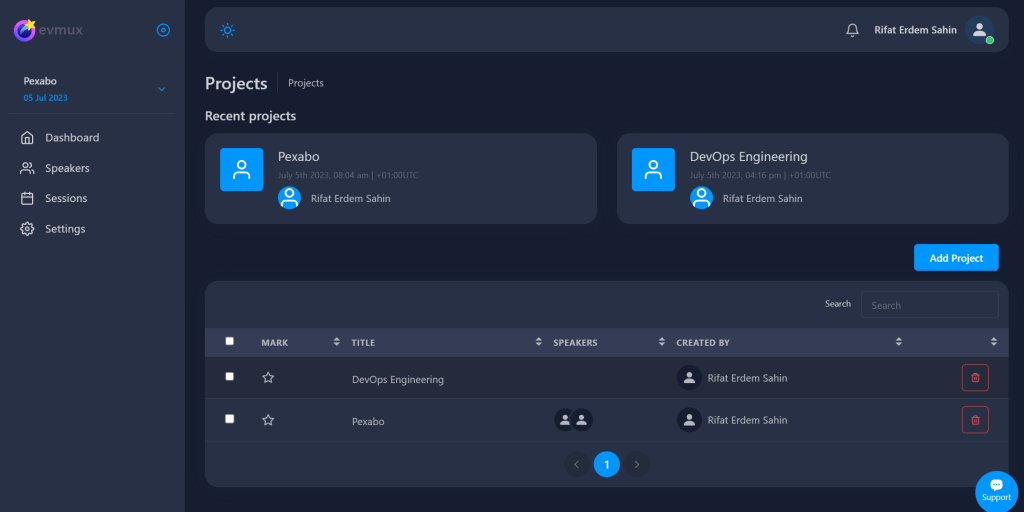This screenshot has width=1024, height=512.
Task: Click speaker avatars in Pexabo row
Action: [x=573, y=420]
